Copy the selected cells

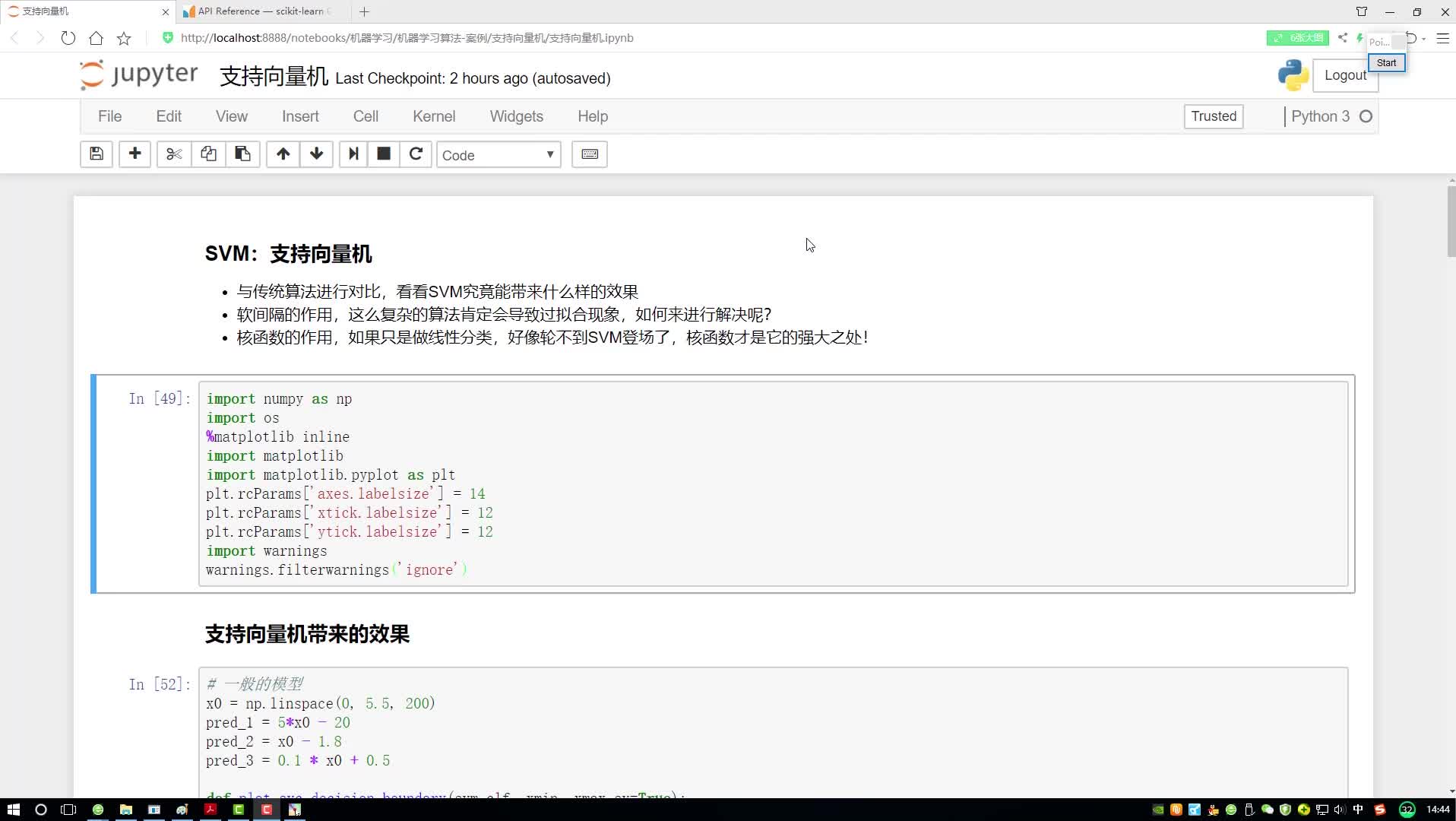tap(208, 154)
